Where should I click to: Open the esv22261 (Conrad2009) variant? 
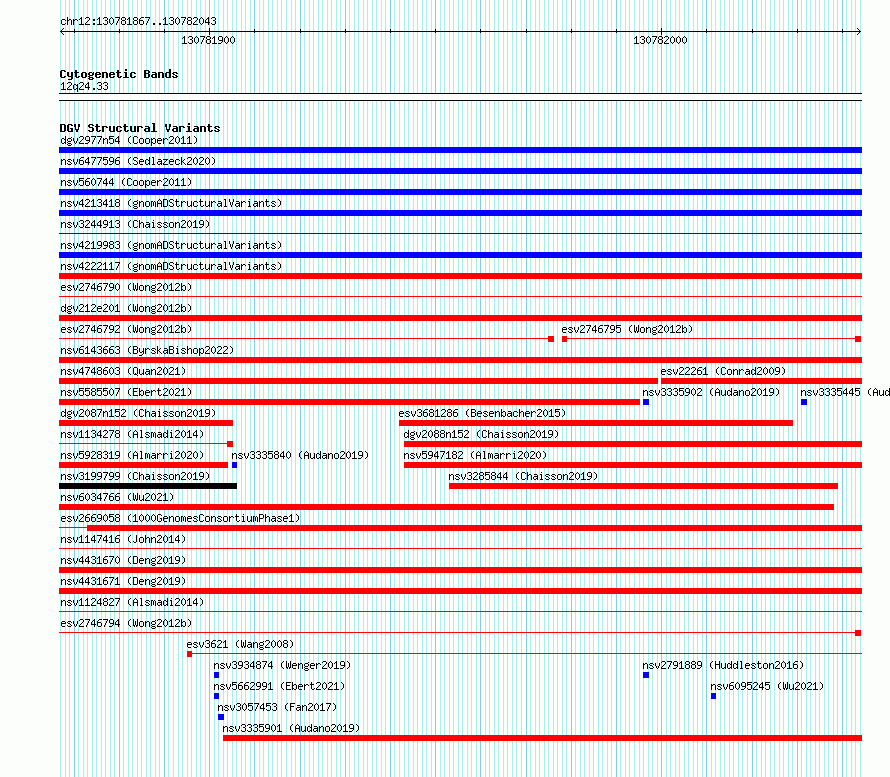pyautogui.click(x=723, y=371)
